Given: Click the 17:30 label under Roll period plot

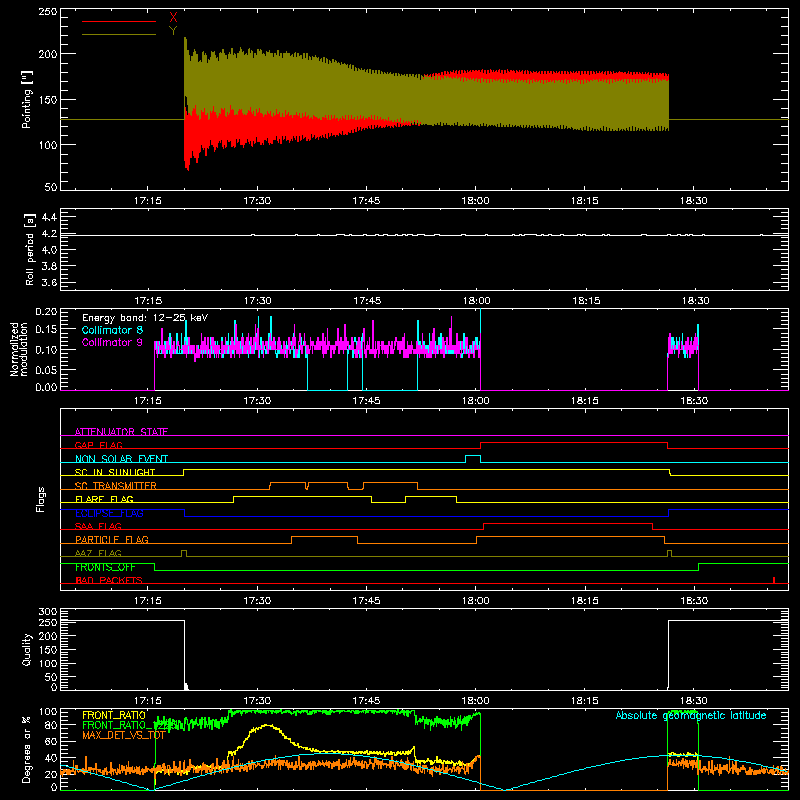Looking at the screenshot, I should tap(257, 301).
